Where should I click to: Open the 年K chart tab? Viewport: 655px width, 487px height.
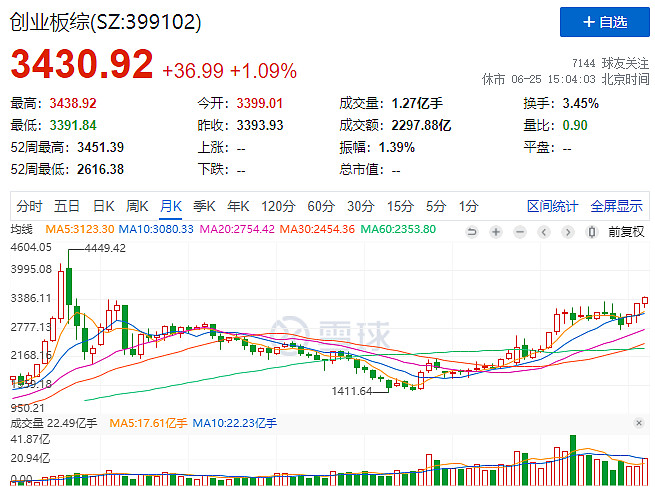[238, 206]
